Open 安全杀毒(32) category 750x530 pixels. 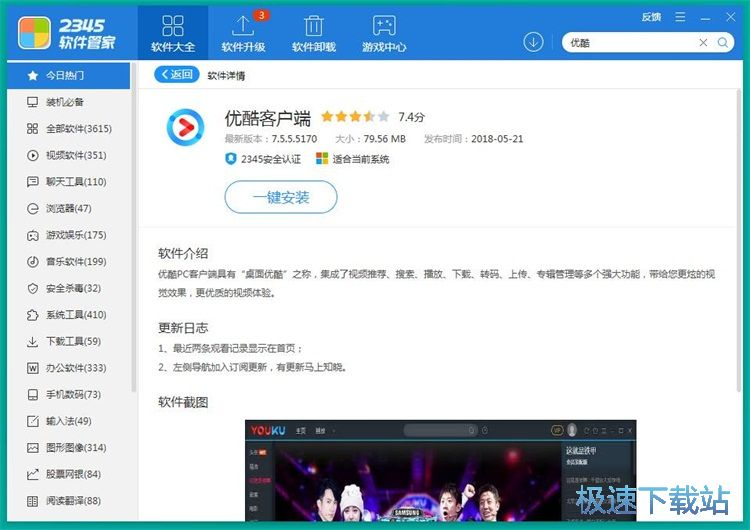pos(68,288)
